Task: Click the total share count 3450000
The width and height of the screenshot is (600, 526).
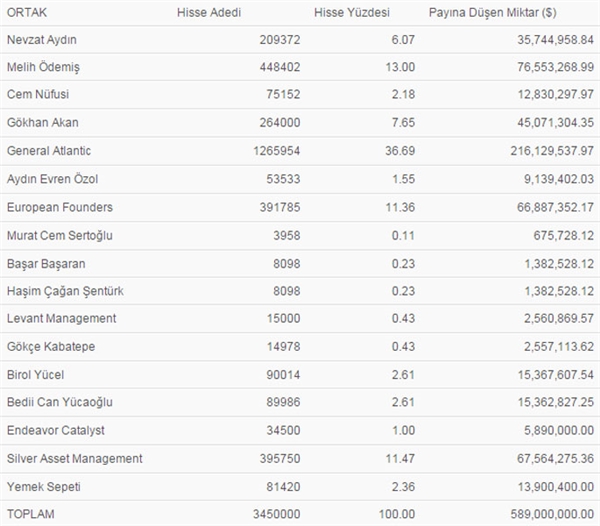Action: [x=275, y=514]
